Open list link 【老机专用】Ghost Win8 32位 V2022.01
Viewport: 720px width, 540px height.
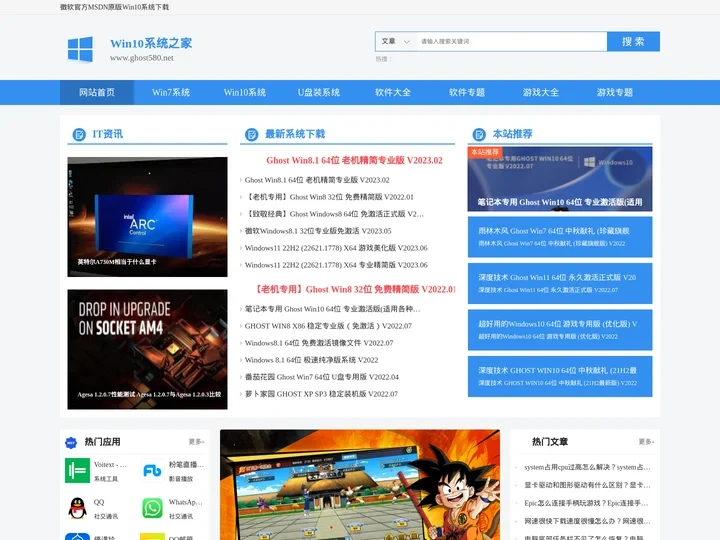point(329,197)
